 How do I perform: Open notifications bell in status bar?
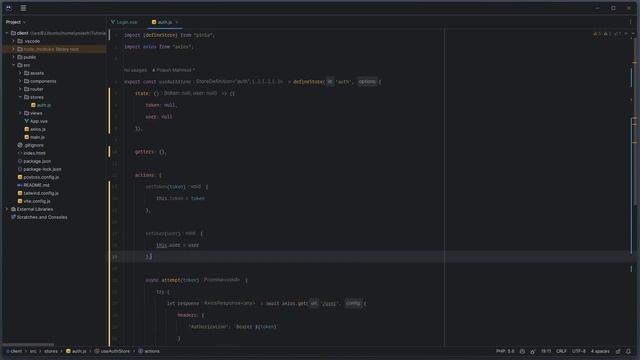pyautogui.click(x=628, y=351)
